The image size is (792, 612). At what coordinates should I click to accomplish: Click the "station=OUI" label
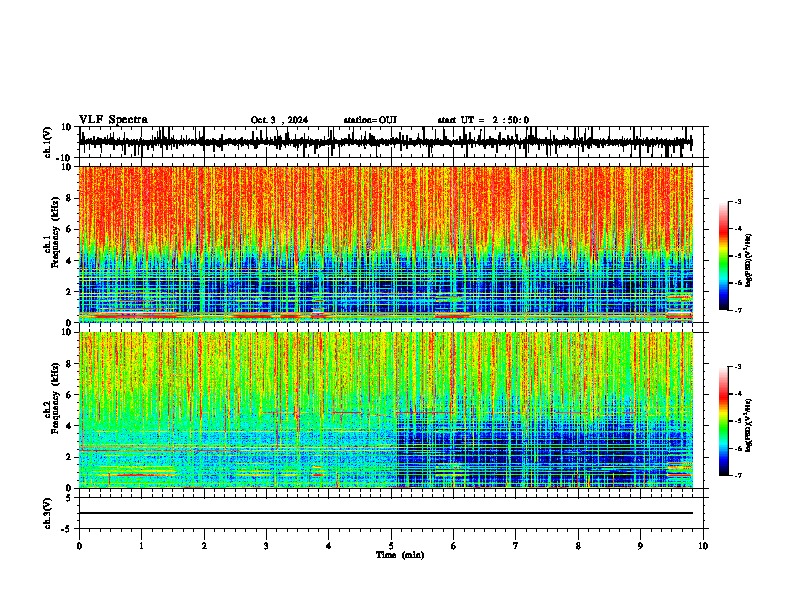tap(370, 120)
